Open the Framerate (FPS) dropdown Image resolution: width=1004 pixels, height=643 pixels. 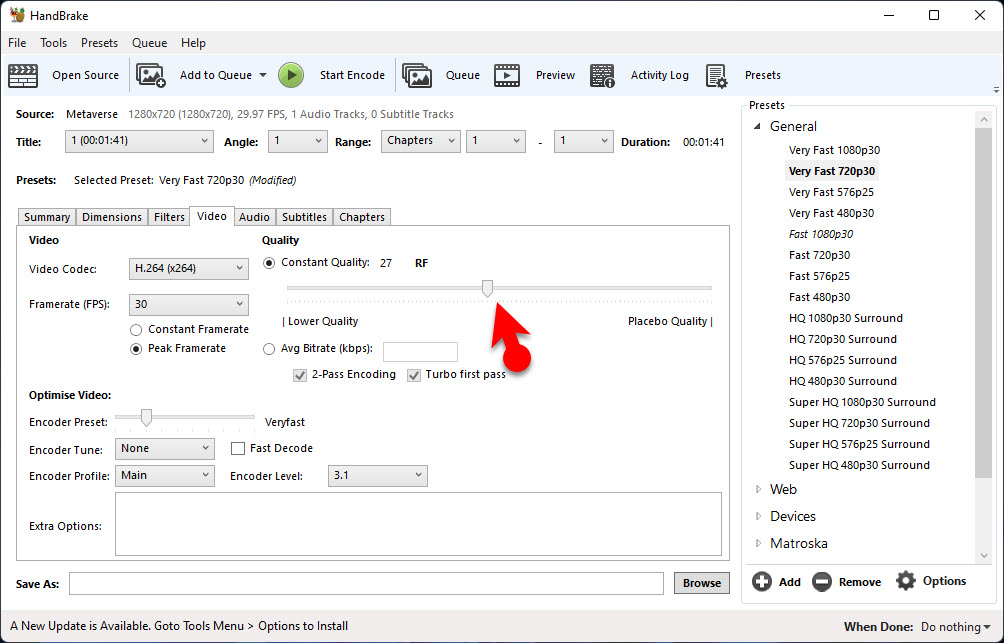coord(189,304)
